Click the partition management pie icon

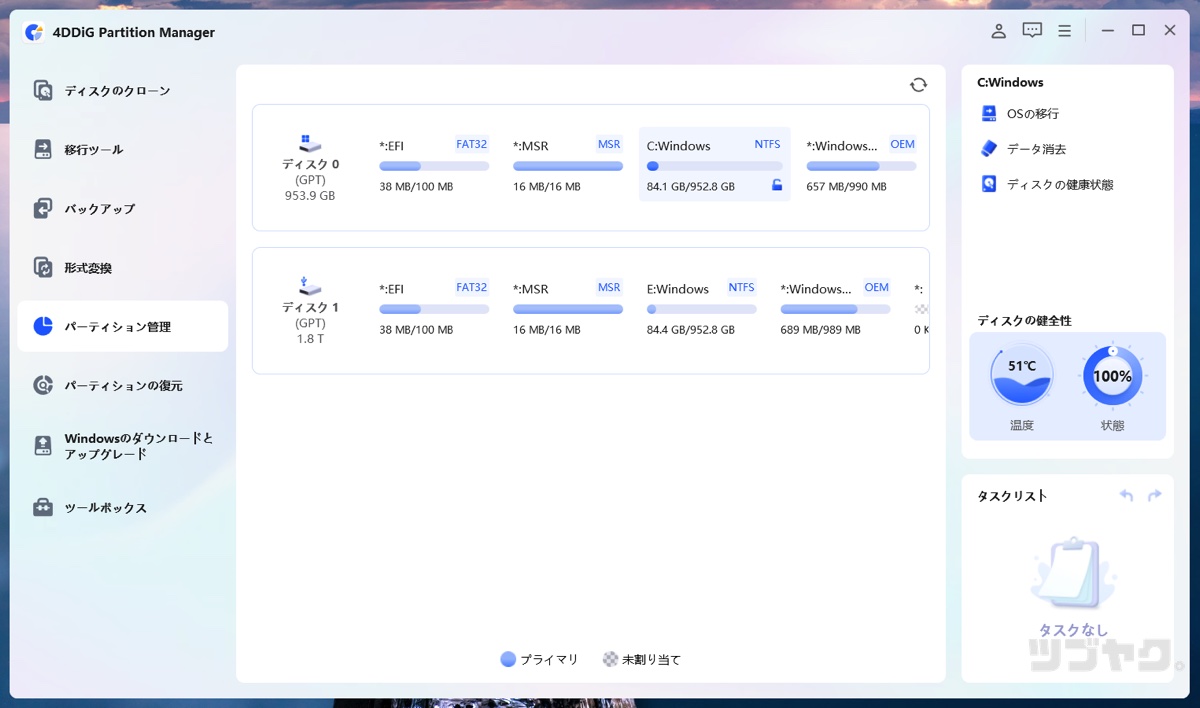[x=43, y=326]
